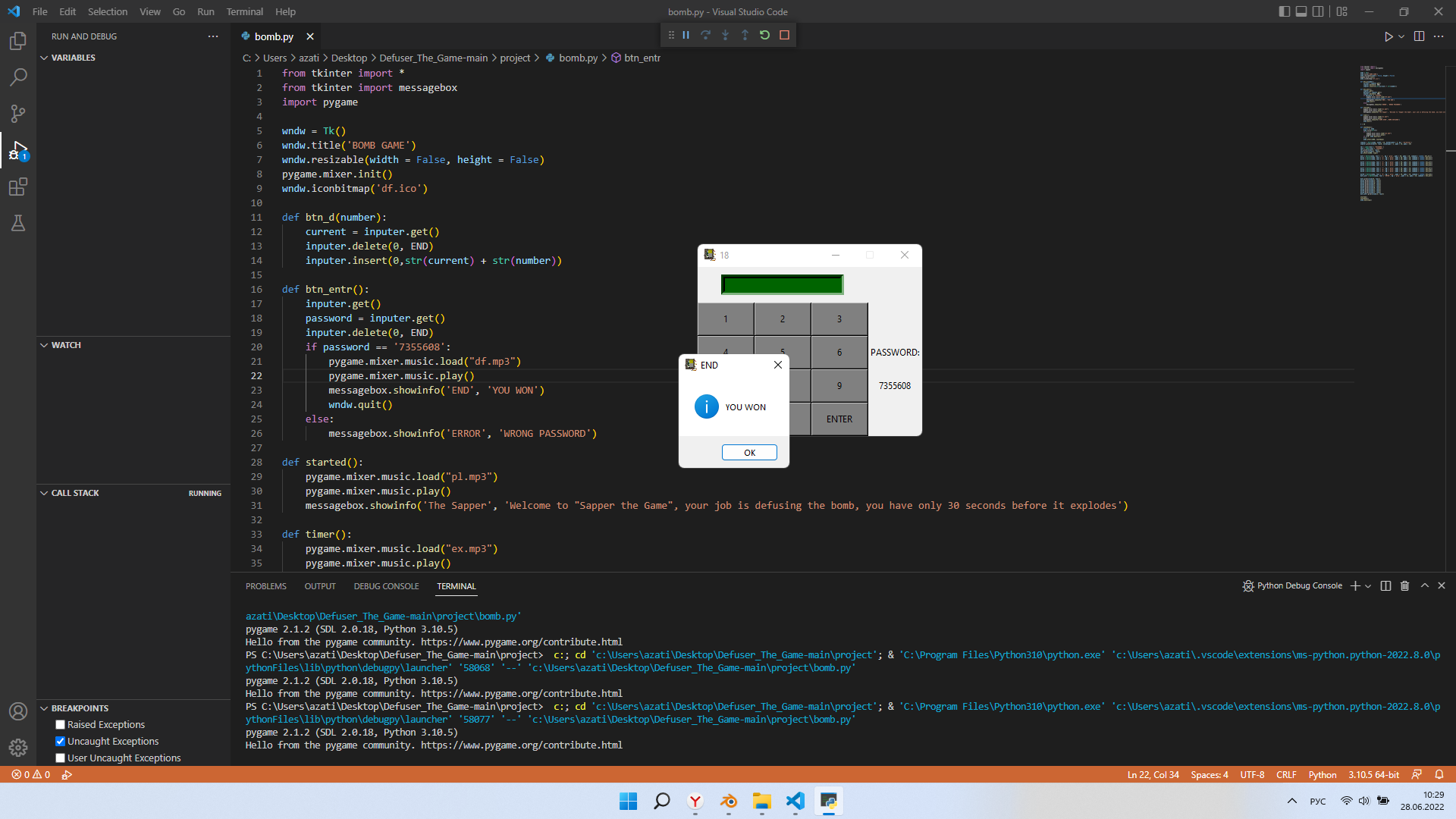
Task: Click Step Into in debug toolbar
Action: 726,35
